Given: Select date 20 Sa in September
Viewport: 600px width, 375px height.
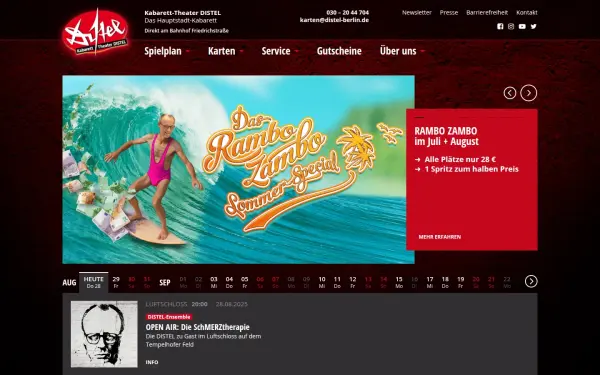Looking at the screenshot, I should 476,282.
